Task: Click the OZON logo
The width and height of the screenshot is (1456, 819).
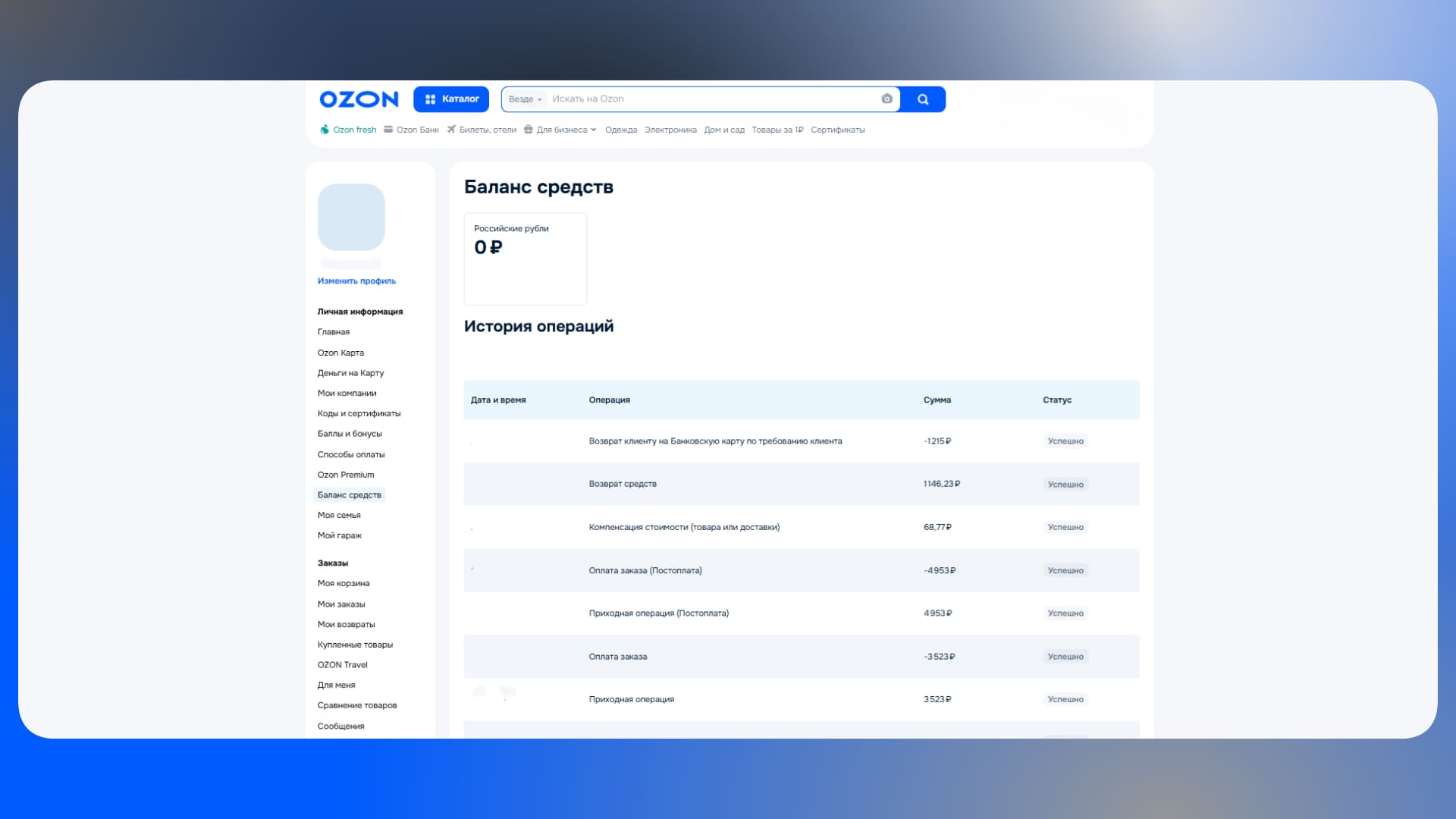Action: pos(359,99)
